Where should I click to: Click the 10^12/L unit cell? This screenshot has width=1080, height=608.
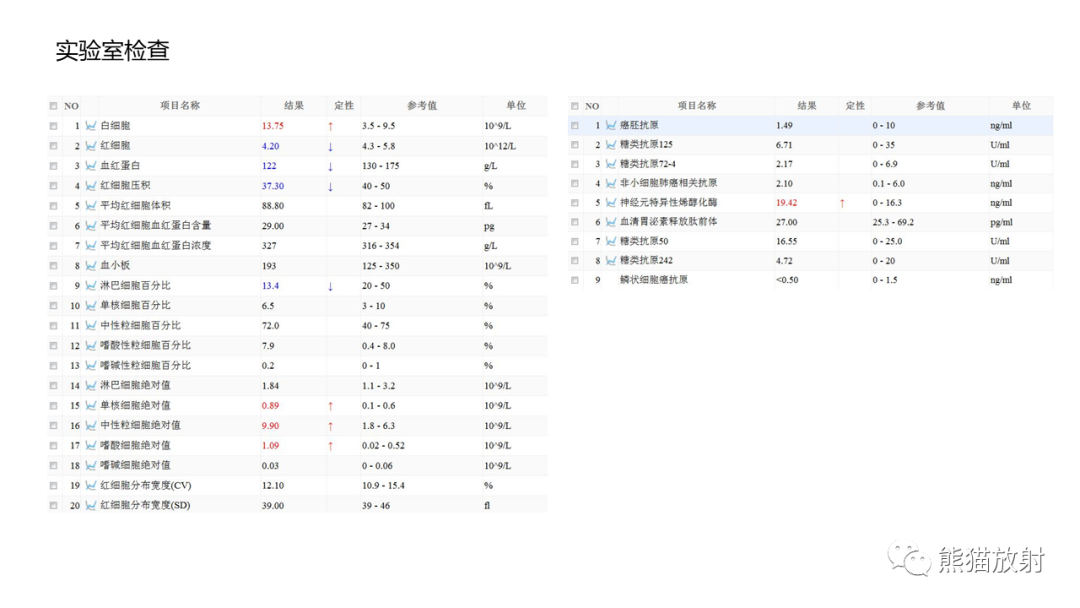500,146
